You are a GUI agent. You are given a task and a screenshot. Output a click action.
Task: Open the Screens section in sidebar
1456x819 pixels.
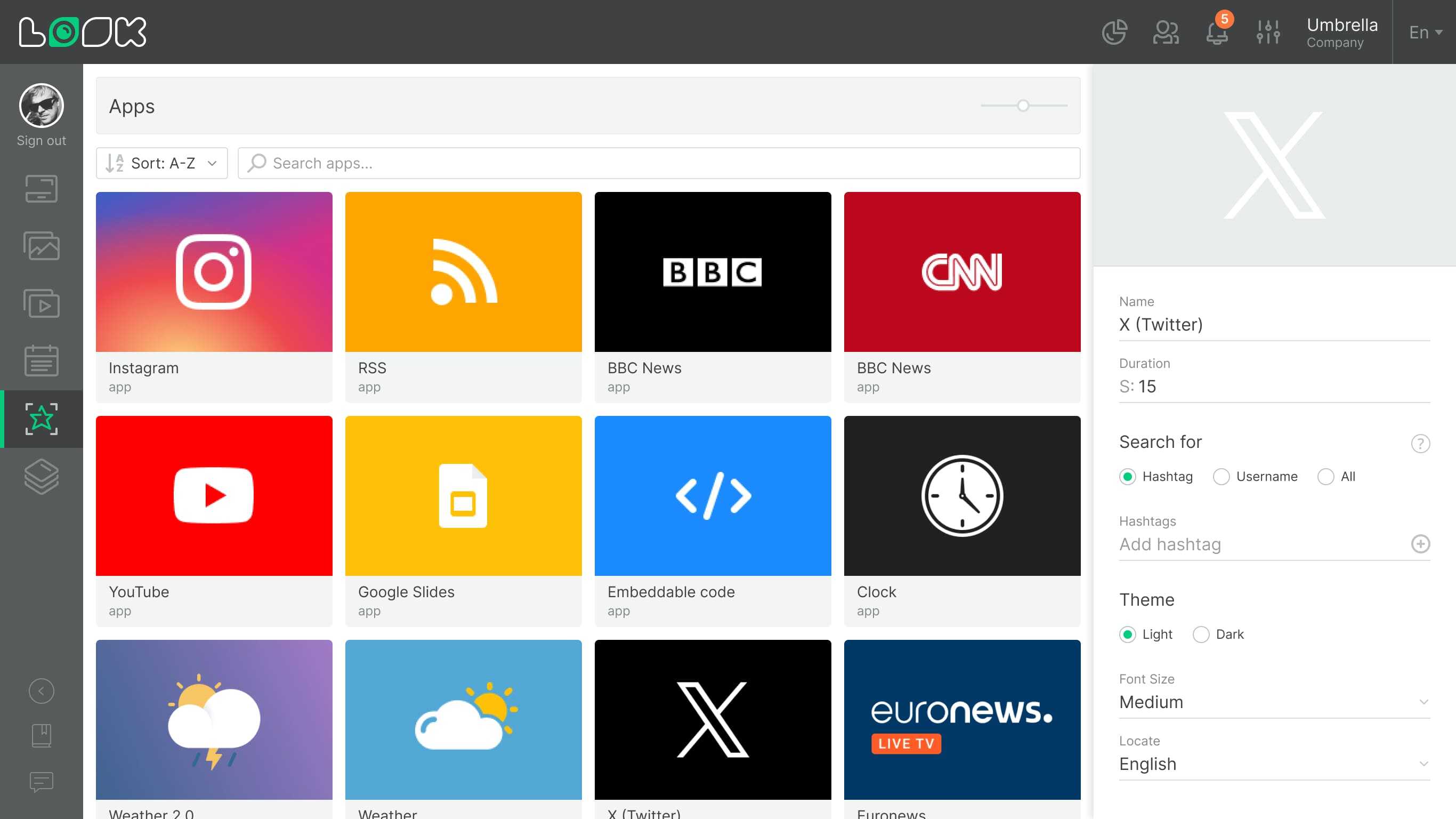click(x=41, y=189)
